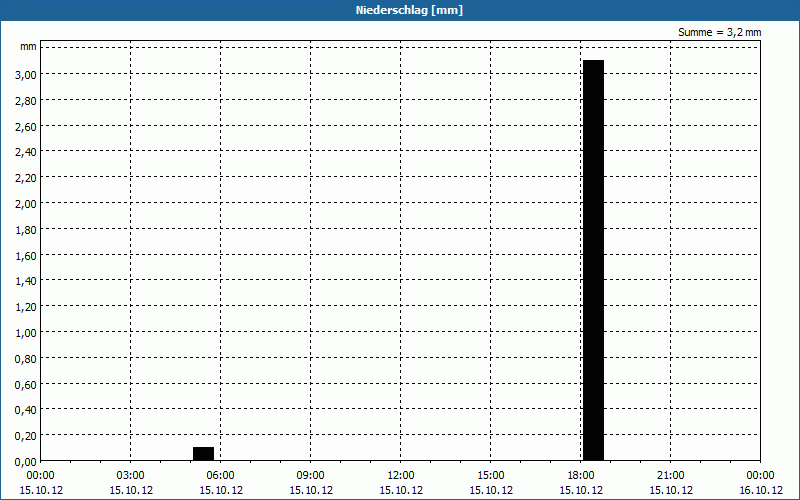Click the 00:00 label above 15.10.12

click(x=40, y=476)
